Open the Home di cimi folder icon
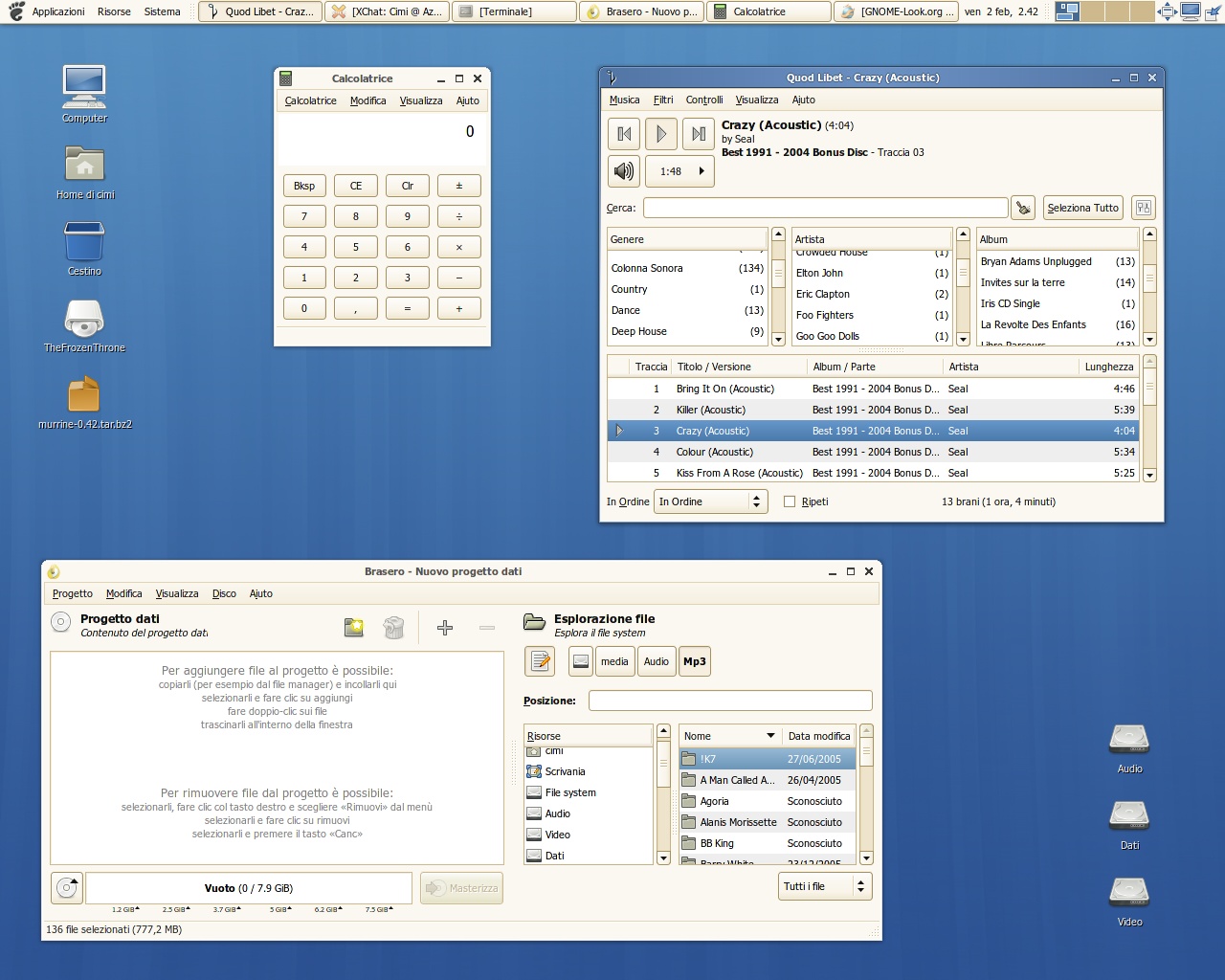The height and width of the screenshot is (980, 1225). pyautogui.click(x=84, y=172)
